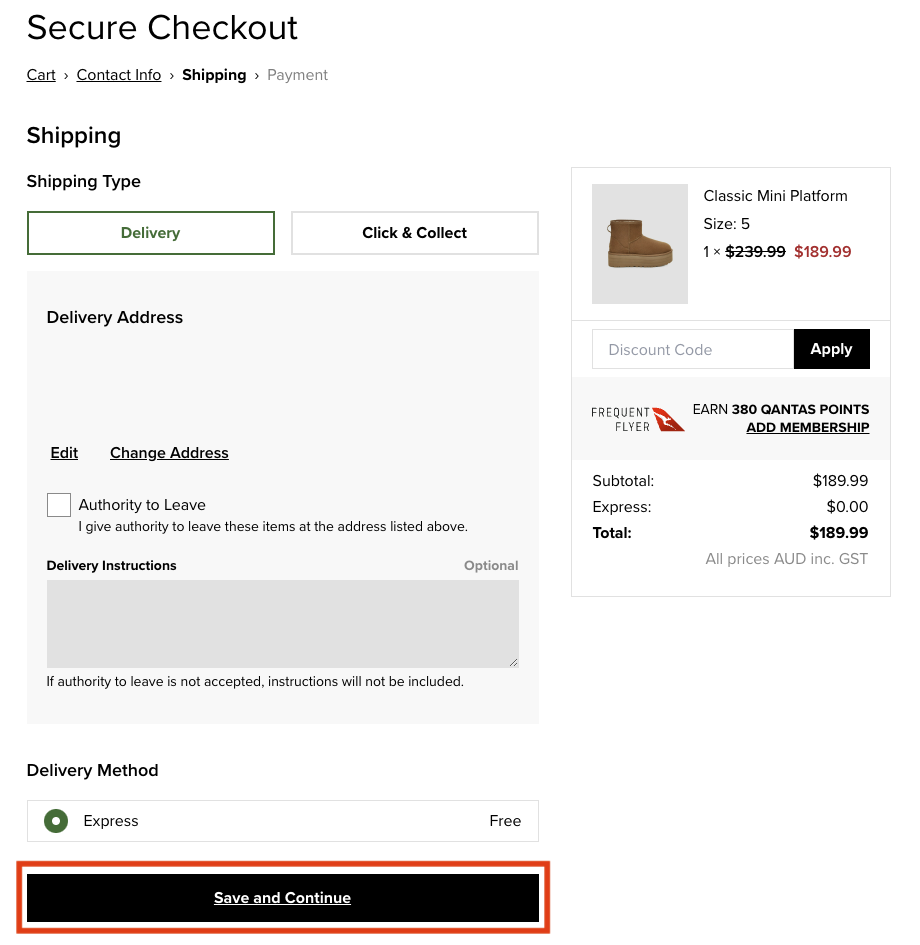920x945 pixels.
Task: Click the Shipping breadcrumb step
Action: pyautogui.click(x=214, y=75)
